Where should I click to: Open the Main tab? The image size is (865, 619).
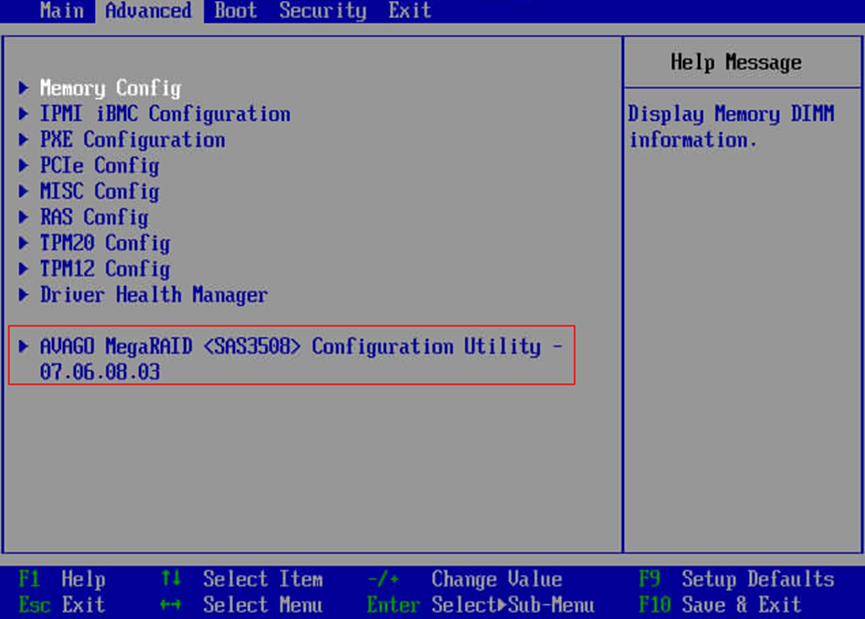[x=61, y=11]
